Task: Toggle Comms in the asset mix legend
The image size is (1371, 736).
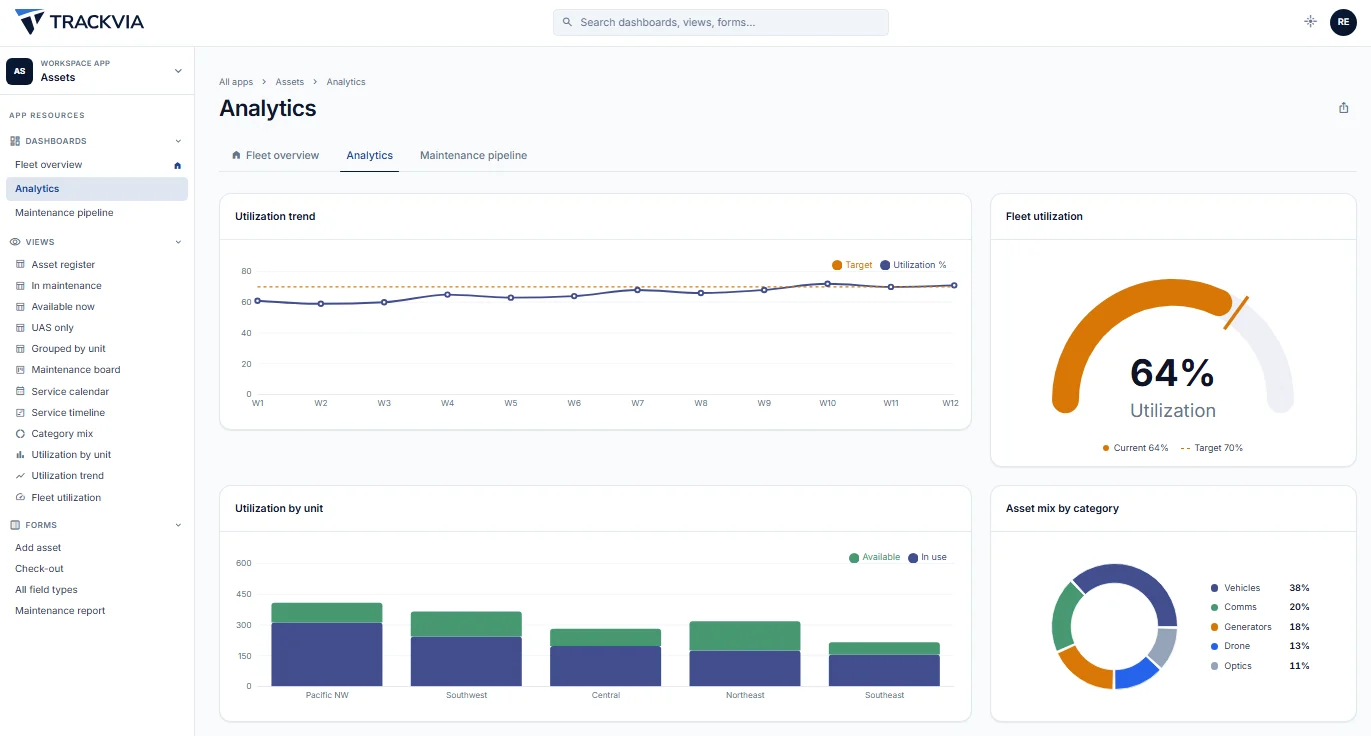Action: [x=1259, y=607]
